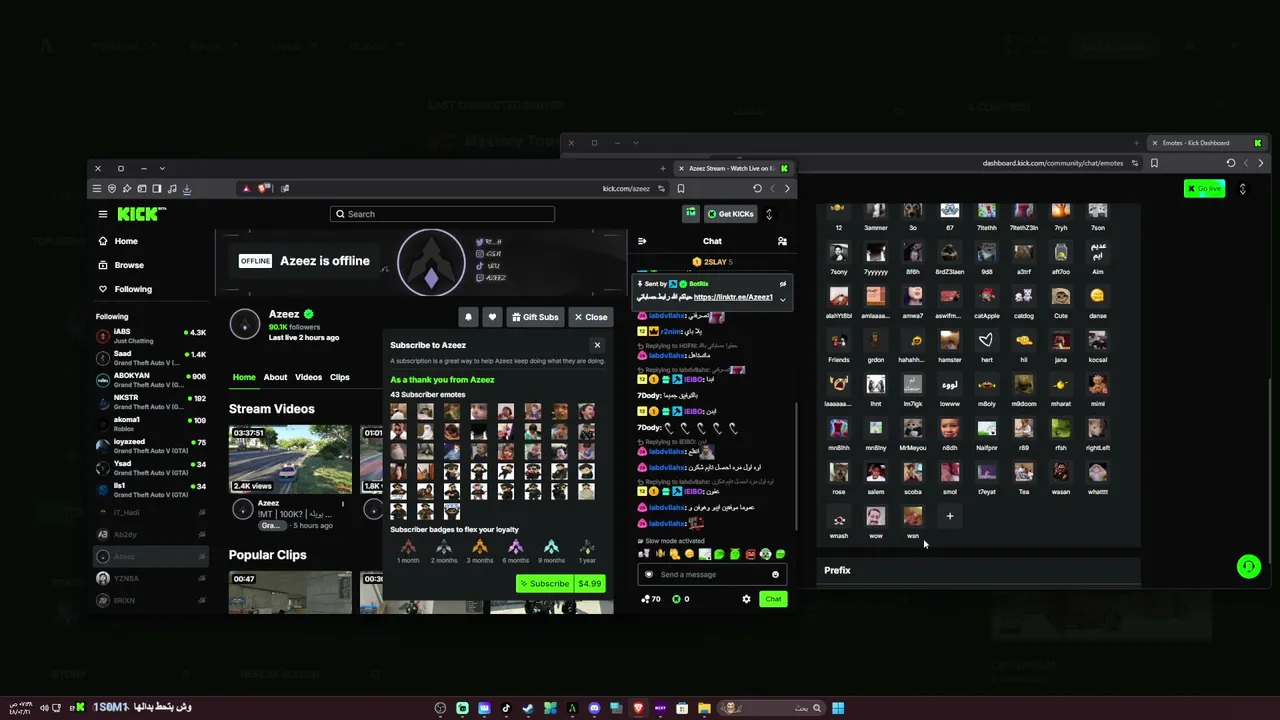
Task: Click the $4.99 price button
Action: (x=590, y=584)
